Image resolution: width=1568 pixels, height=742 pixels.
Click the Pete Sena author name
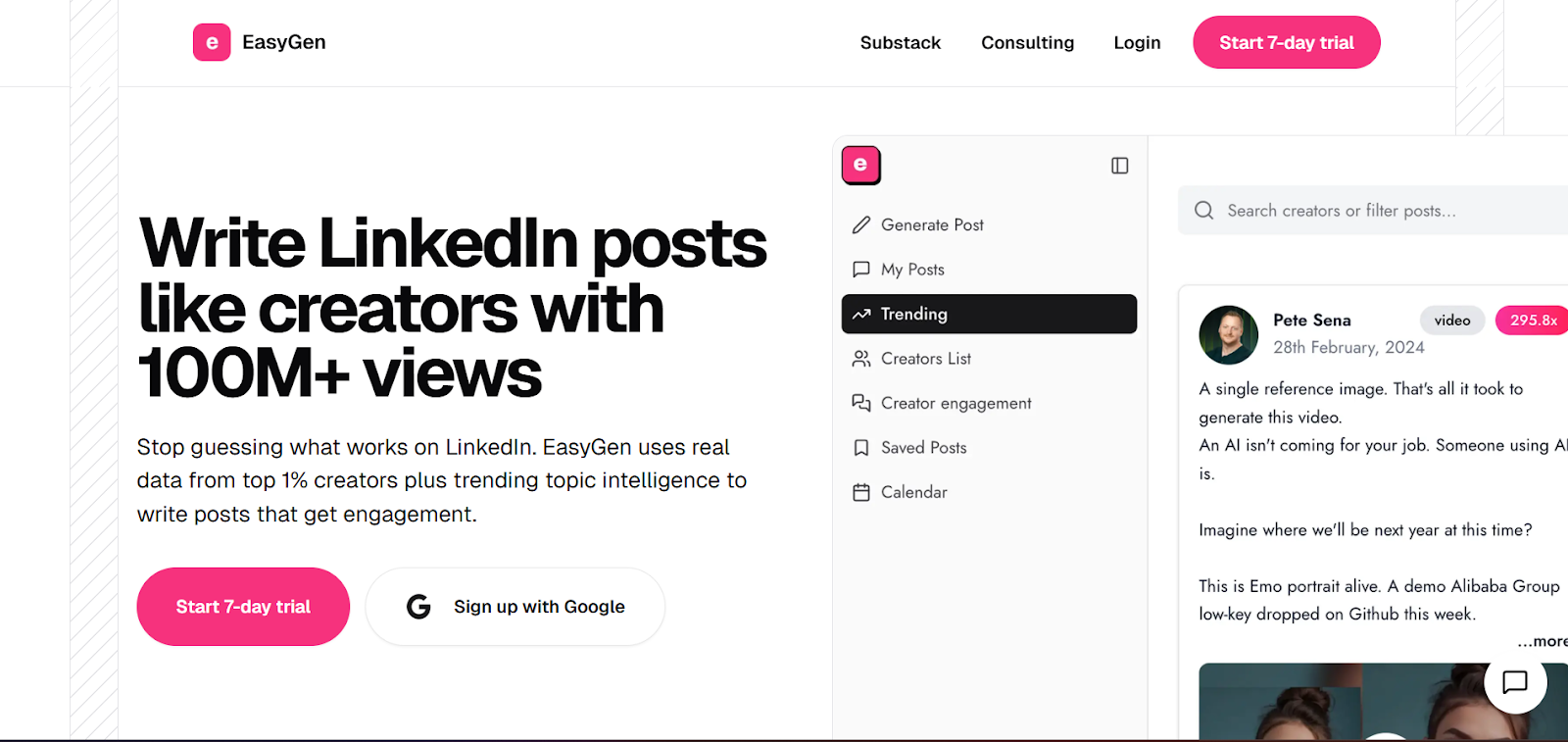point(1311,320)
